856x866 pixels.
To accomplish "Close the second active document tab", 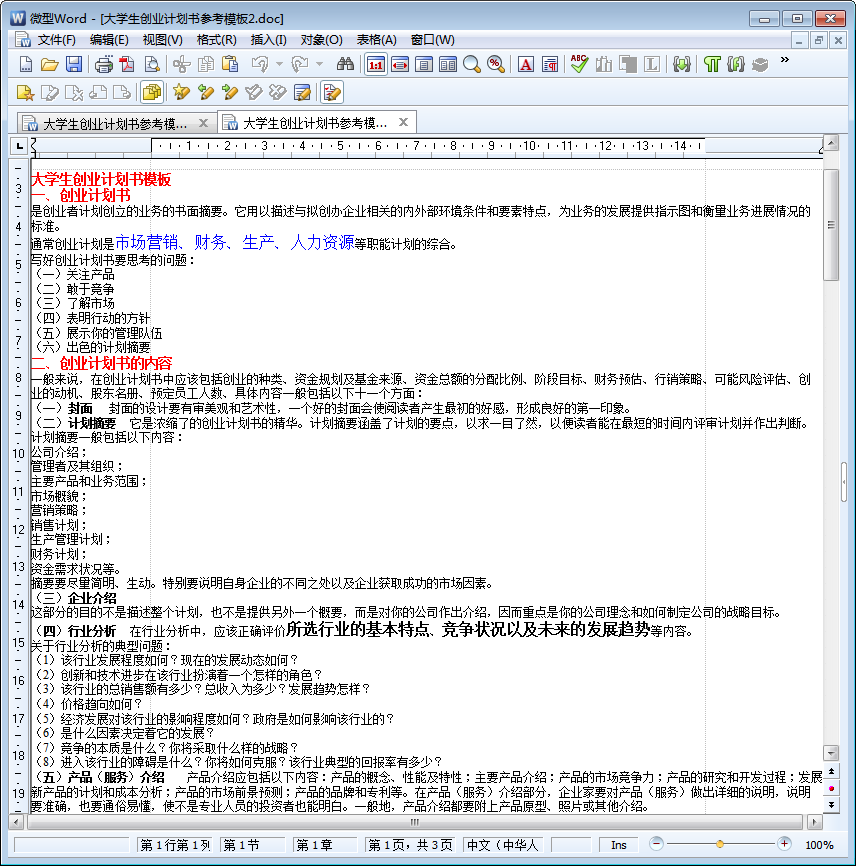I will (x=403, y=122).
